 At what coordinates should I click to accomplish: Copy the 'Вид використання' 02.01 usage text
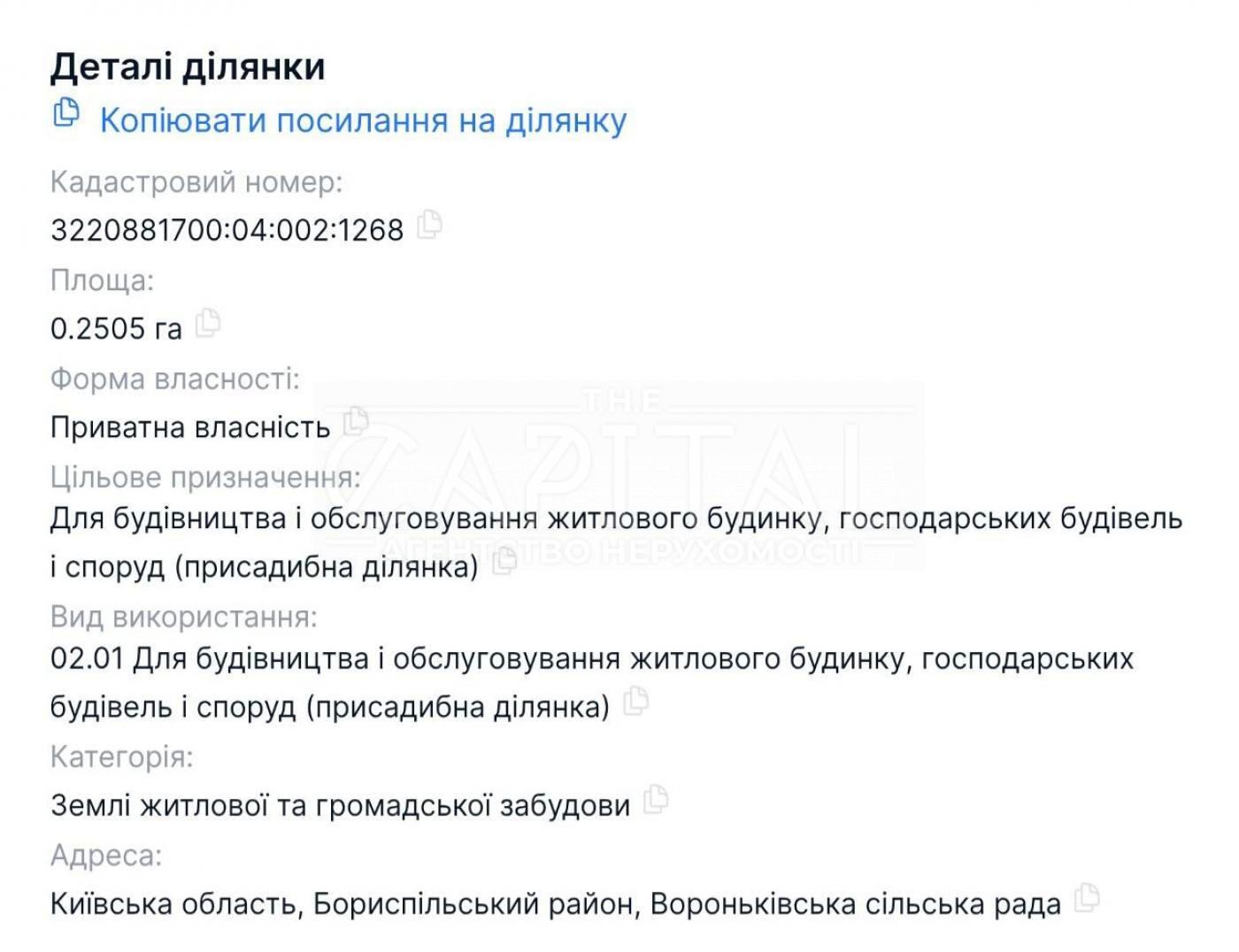coord(635,702)
